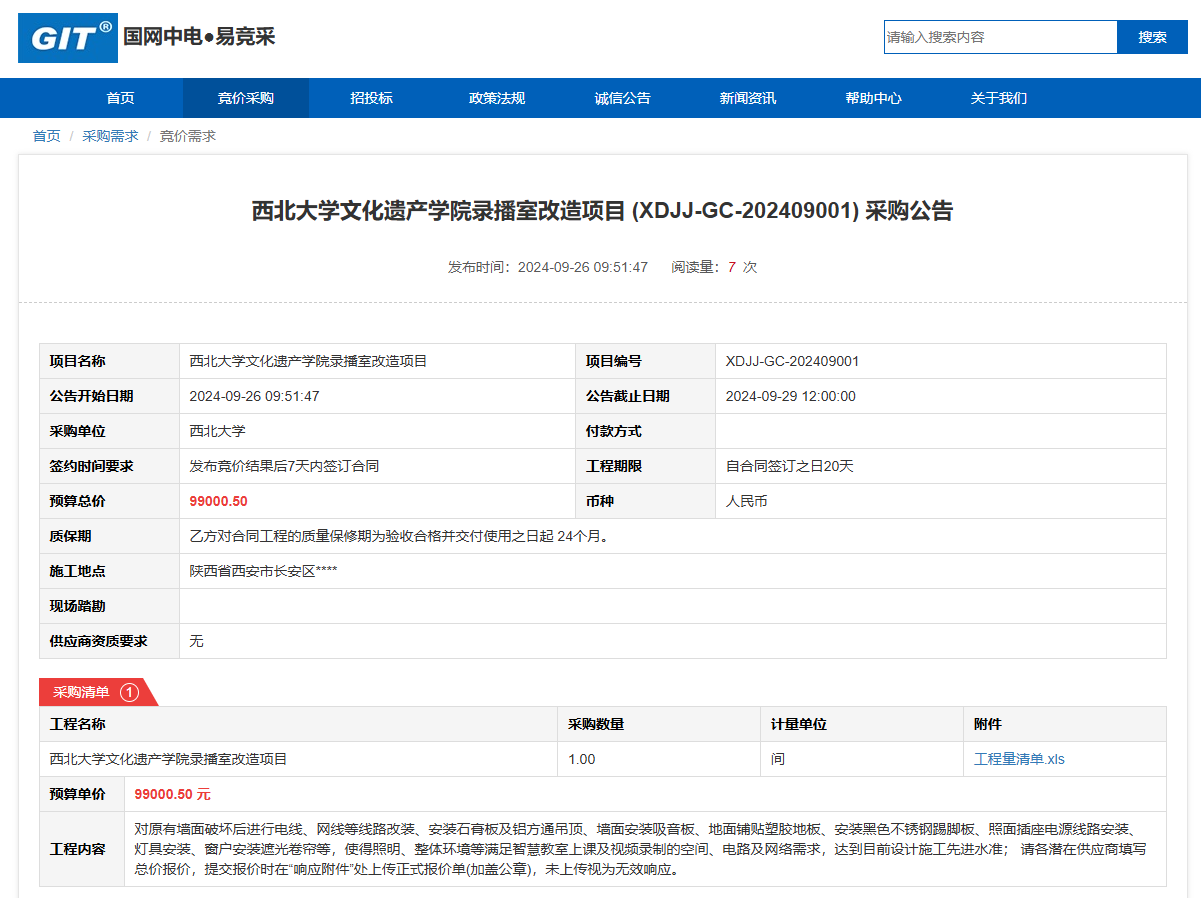Navigate to 诚信公告 section

tap(622, 98)
